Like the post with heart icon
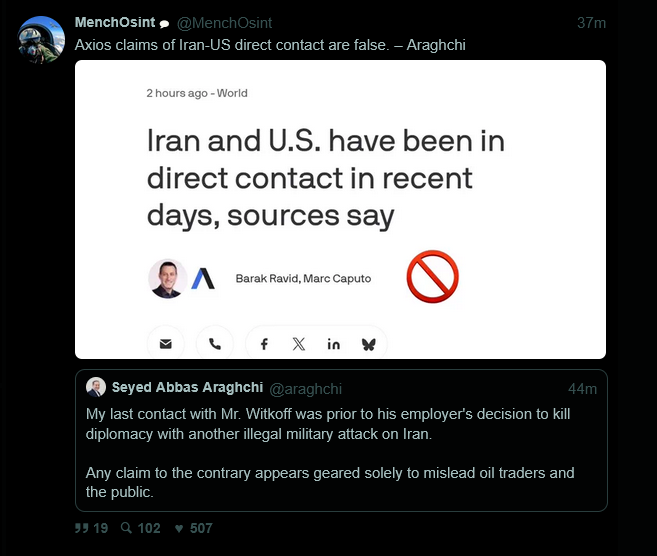The height and width of the screenshot is (556, 657). pos(179,528)
